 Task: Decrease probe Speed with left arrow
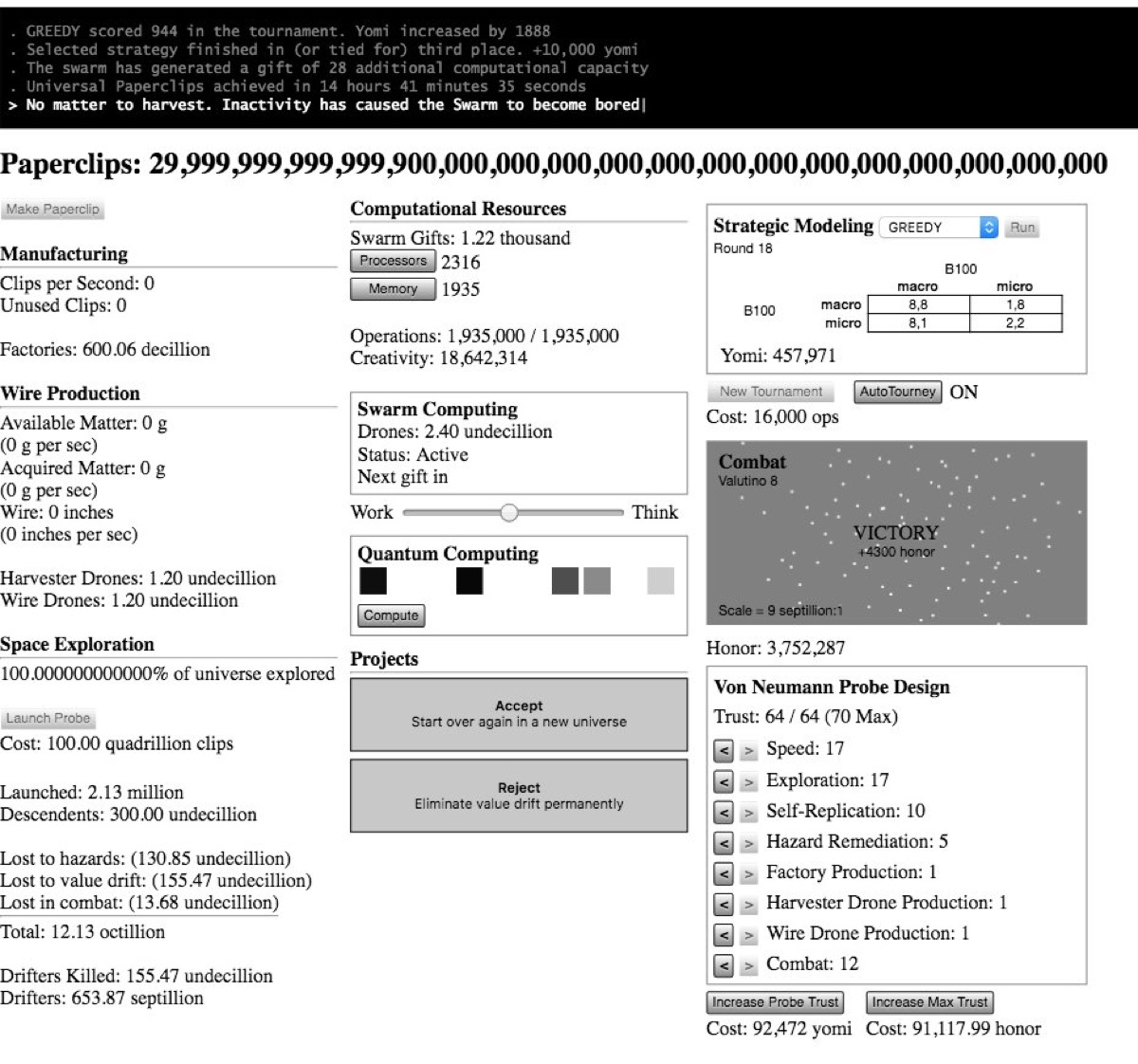click(x=723, y=751)
